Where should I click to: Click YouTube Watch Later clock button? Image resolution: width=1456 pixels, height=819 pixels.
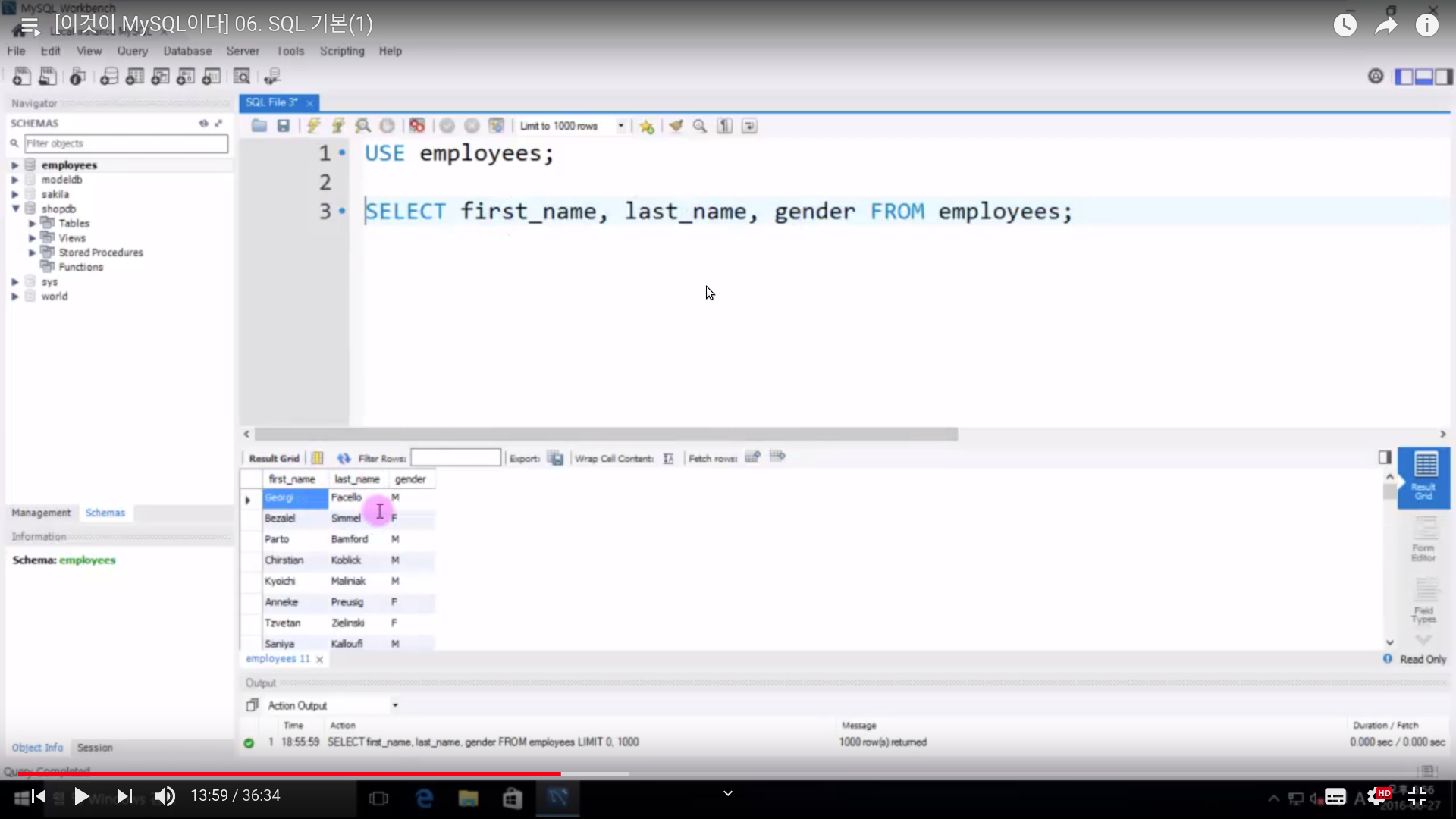tap(1345, 25)
